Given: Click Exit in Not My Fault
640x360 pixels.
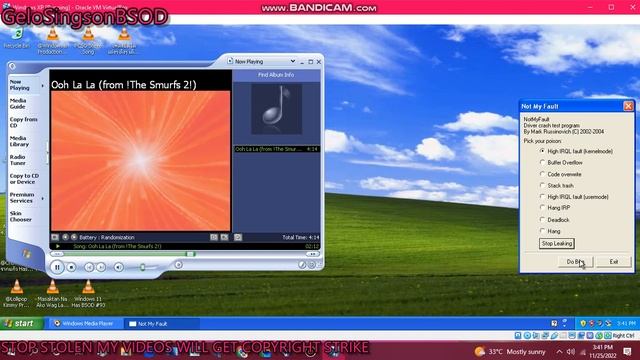Looking at the screenshot, I should tap(613, 262).
